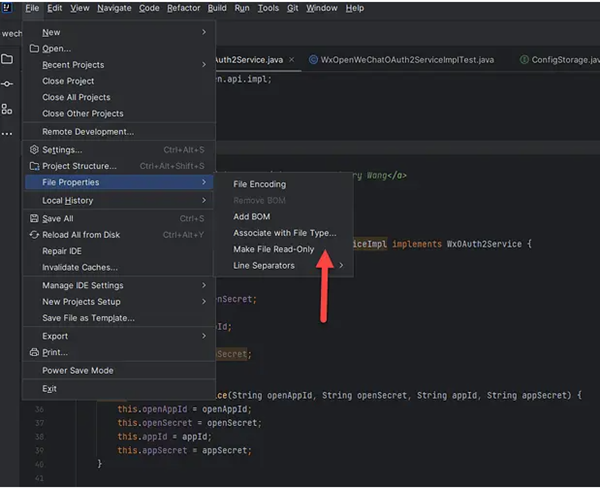Click the More tool windows ellipsis icon
The height and width of the screenshot is (489, 600).
point(8,133)
